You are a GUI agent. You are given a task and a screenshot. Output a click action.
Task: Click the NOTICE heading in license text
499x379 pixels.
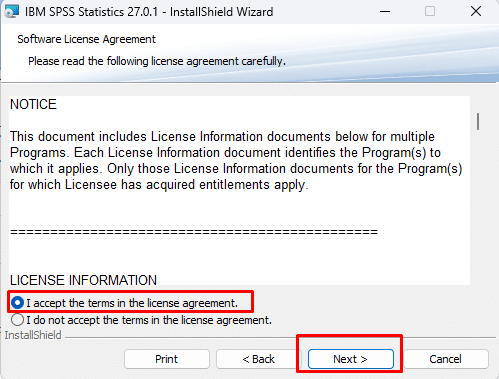point(33,105)
